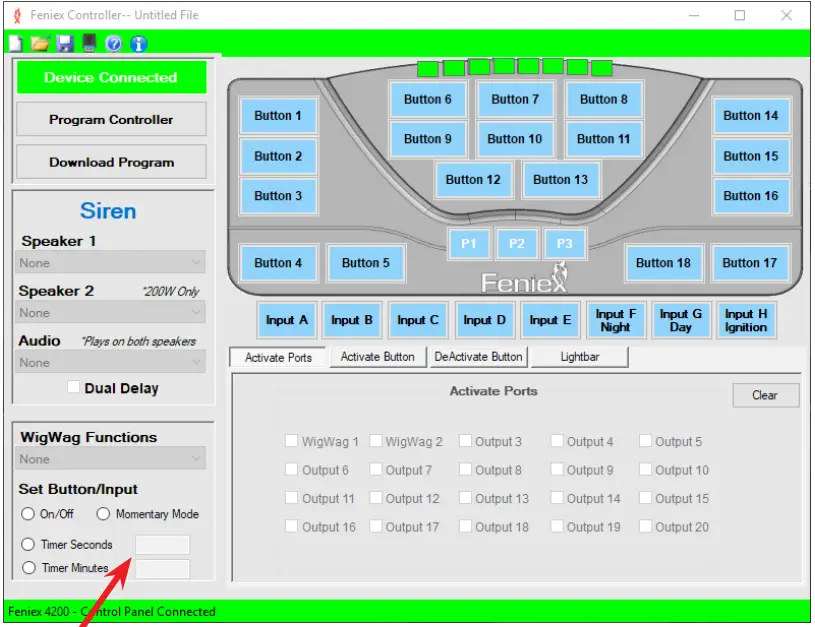Open the Audio dropdown
This screenshot has height=627, width=815.
click(110, 362)
